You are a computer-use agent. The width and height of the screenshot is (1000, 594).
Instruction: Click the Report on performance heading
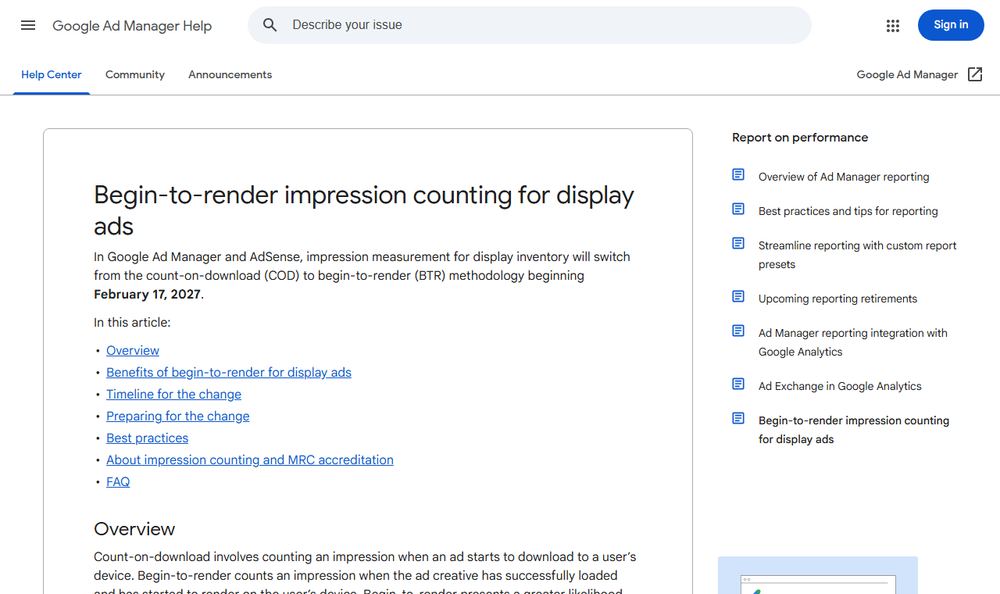click(800, 137)
